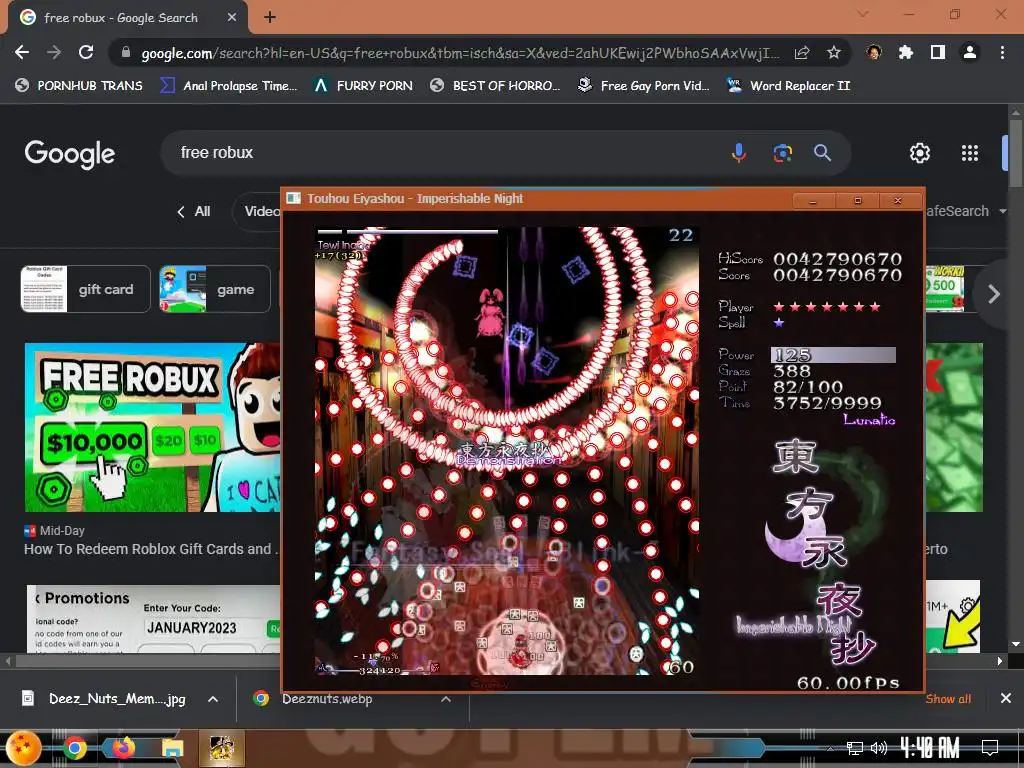Screen dimensions: 1024x768
Task: Click the Touhou Imperishable Night title bar
Action: click(x=536, y=199)
